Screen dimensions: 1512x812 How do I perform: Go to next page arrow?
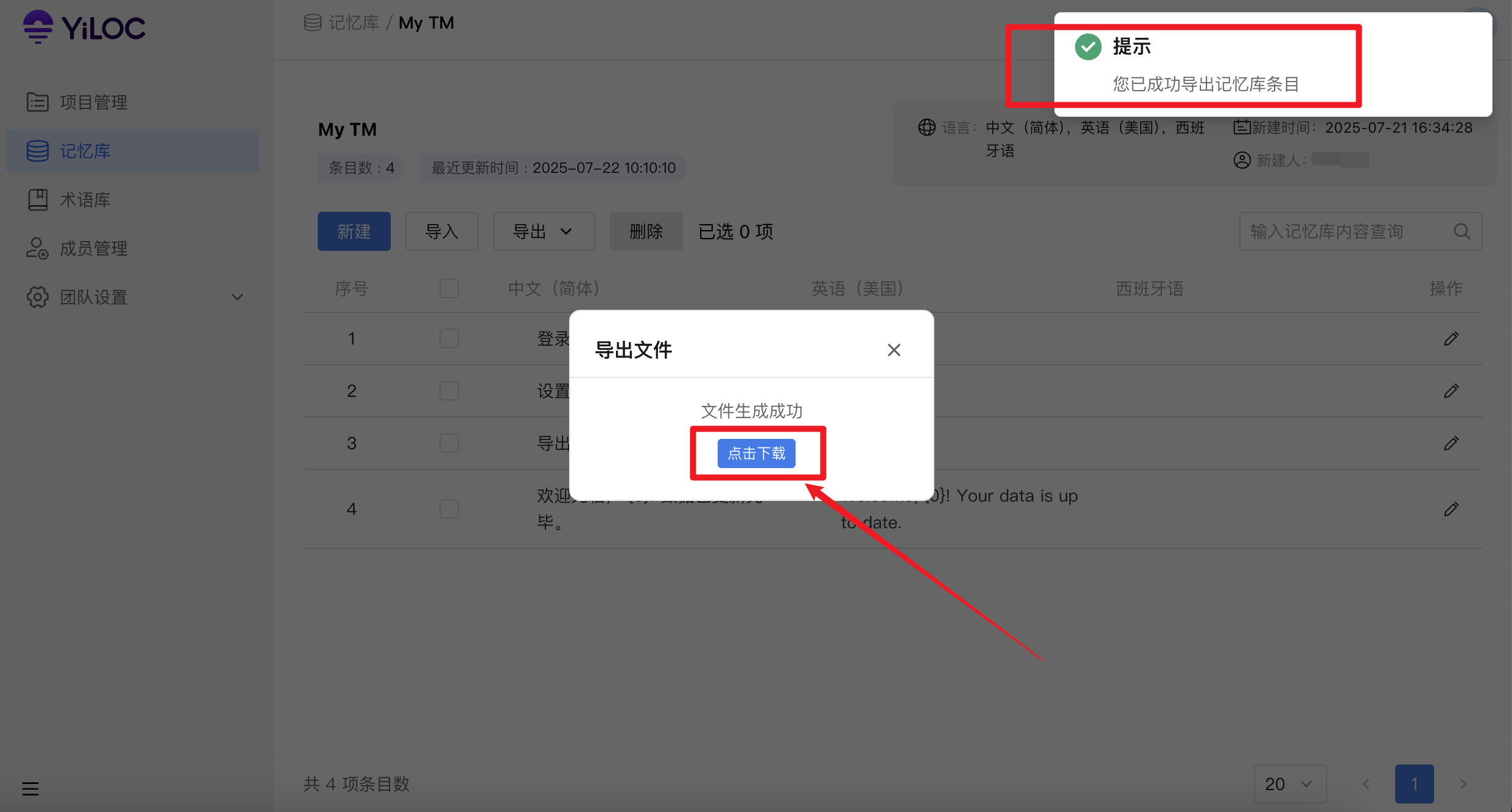(1463, 784)
